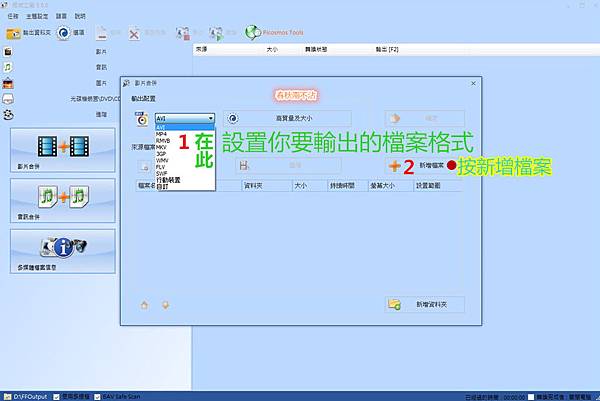Close the video joiner dialog
The image size is (600, 401).
coord(473,83)
